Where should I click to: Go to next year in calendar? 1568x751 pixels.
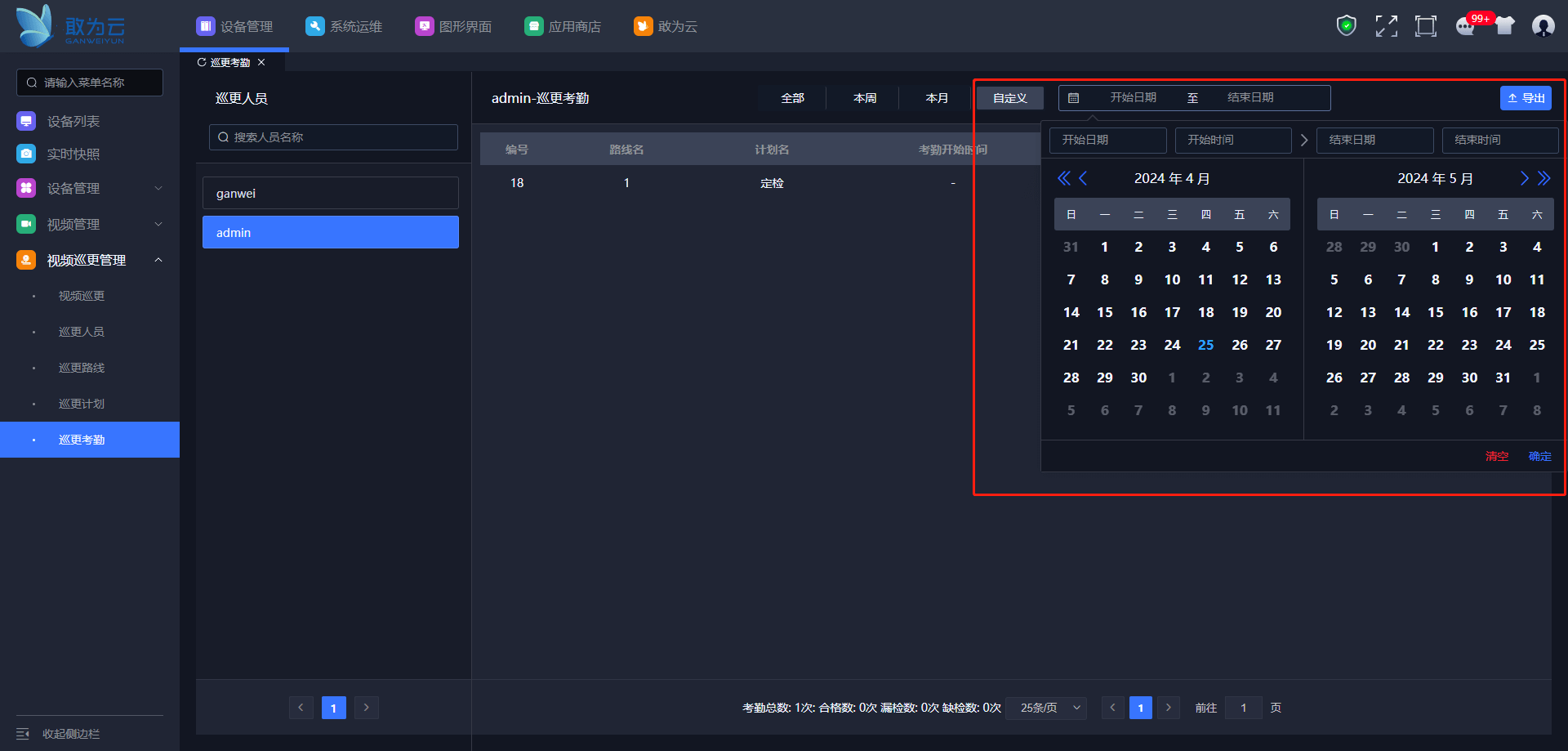[x=1543, y=178]
